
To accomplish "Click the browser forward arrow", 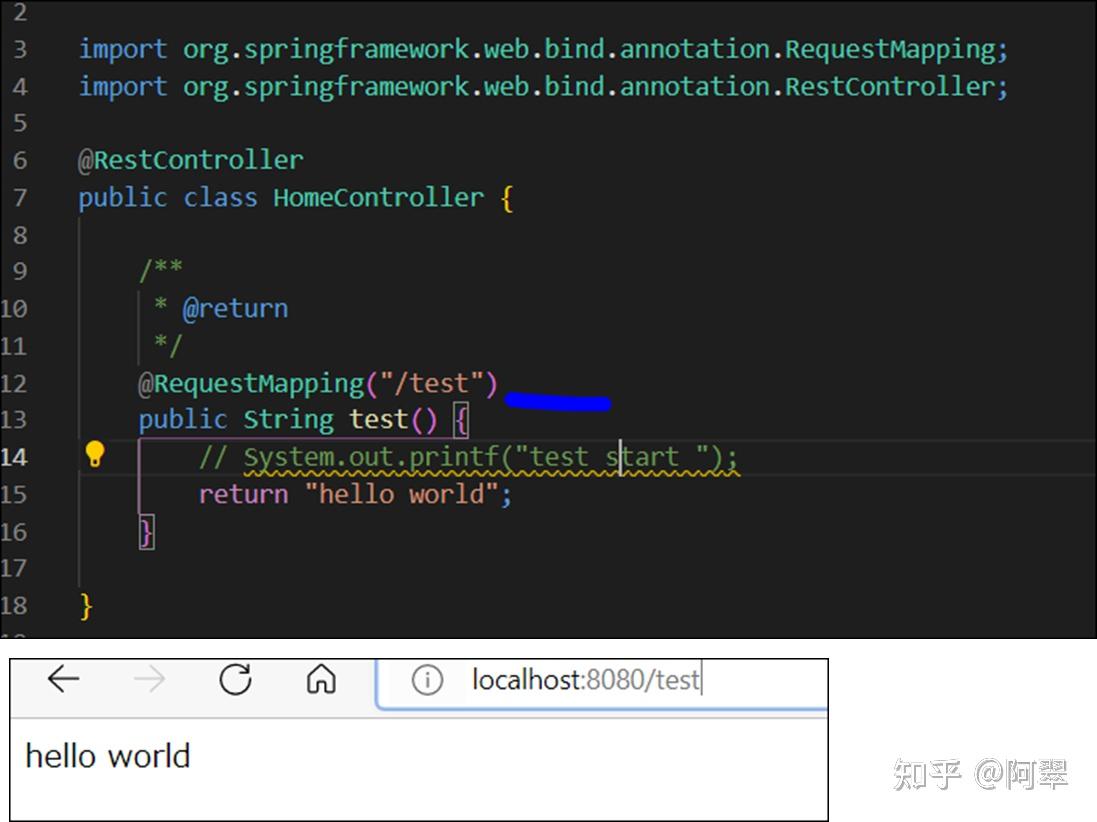I will 149,679.
